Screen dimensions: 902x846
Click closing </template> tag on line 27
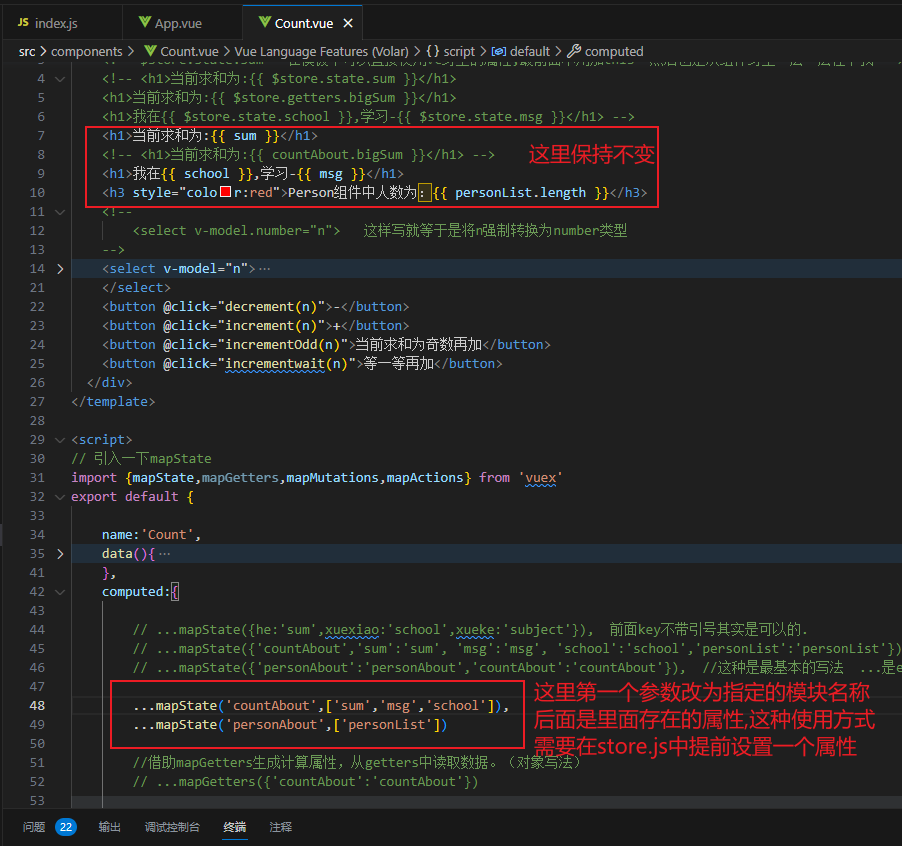click(x=113, y=401)
